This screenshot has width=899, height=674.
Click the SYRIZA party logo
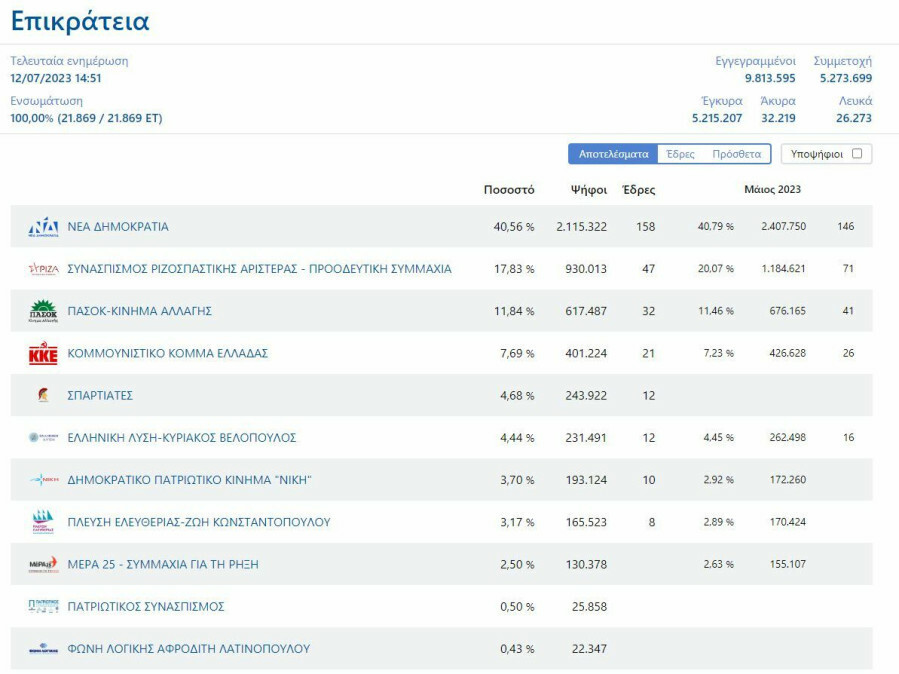(43, 269)
